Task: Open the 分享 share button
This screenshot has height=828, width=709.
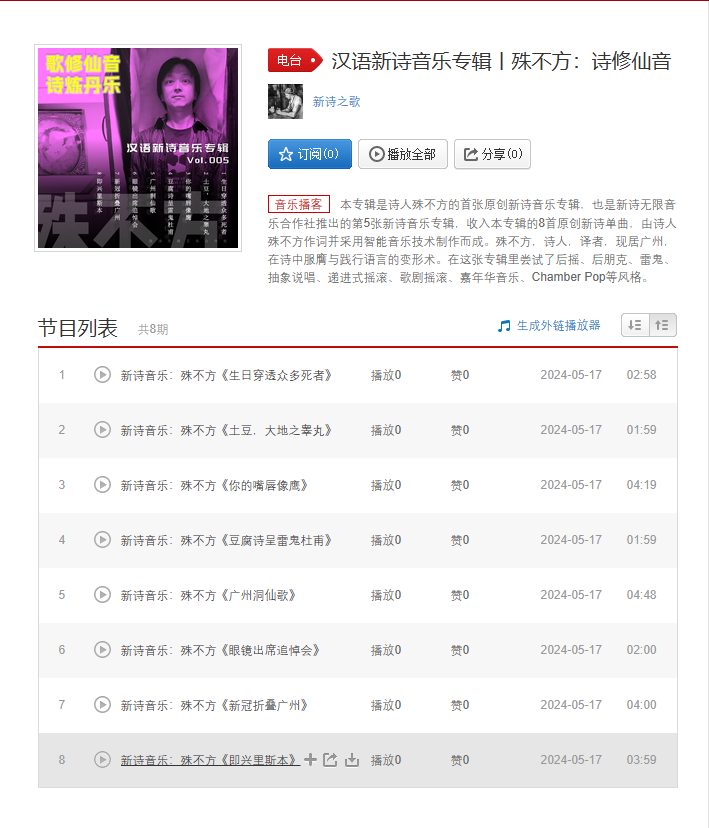Action: click(x=493, y=154)
